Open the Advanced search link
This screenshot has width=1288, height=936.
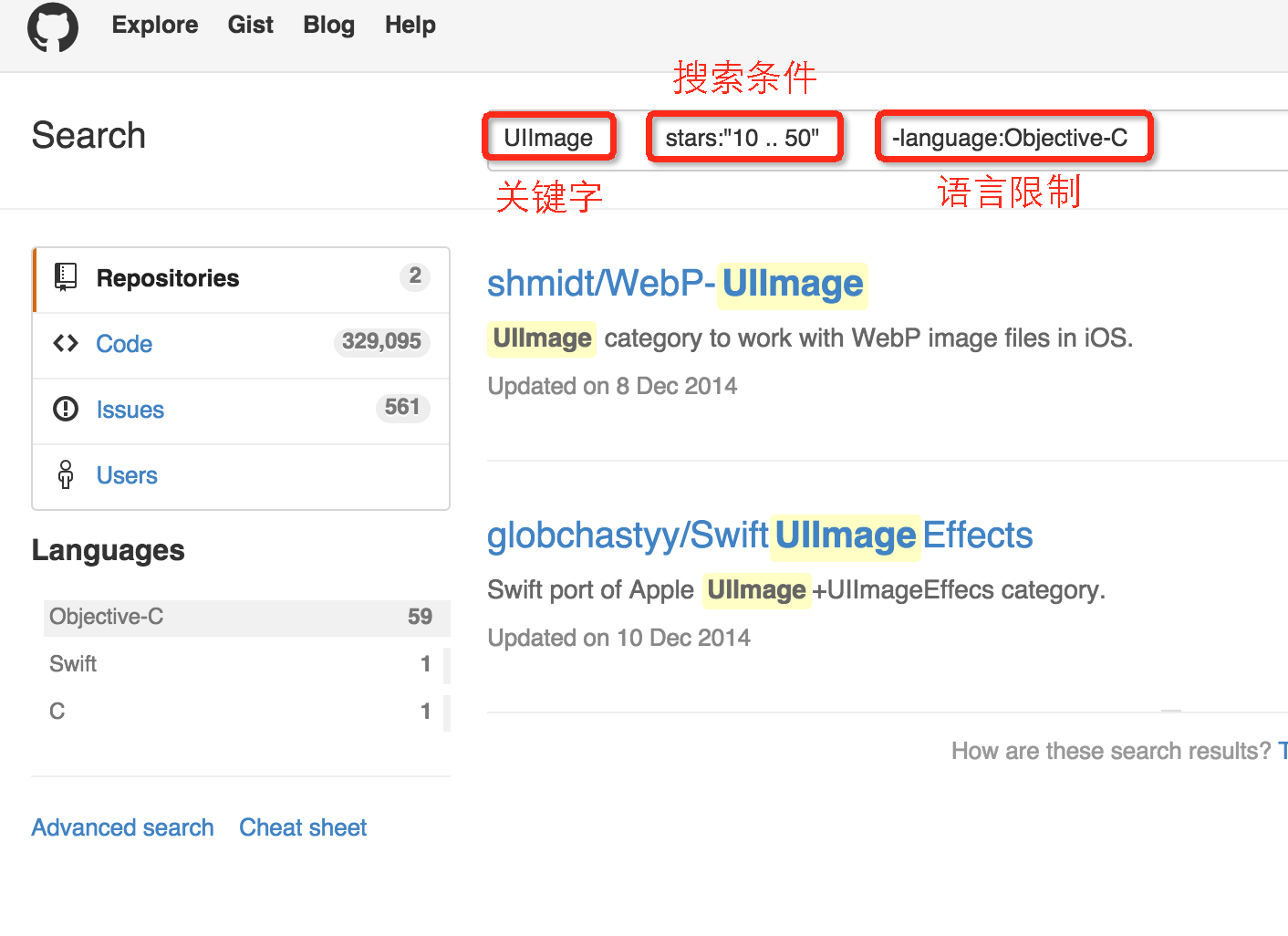pyautogui.click(x=123, y=828)
